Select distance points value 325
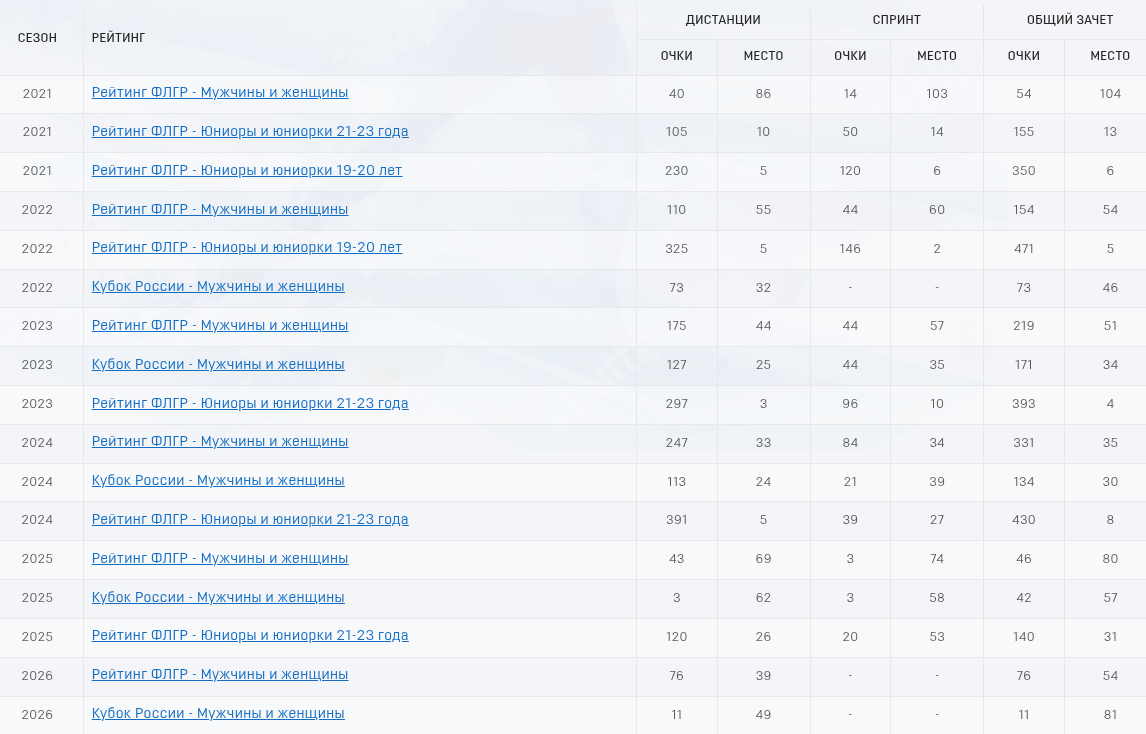Image resolution: width=1146 pixels, height=734 pixels. click(x=676, y=249)
